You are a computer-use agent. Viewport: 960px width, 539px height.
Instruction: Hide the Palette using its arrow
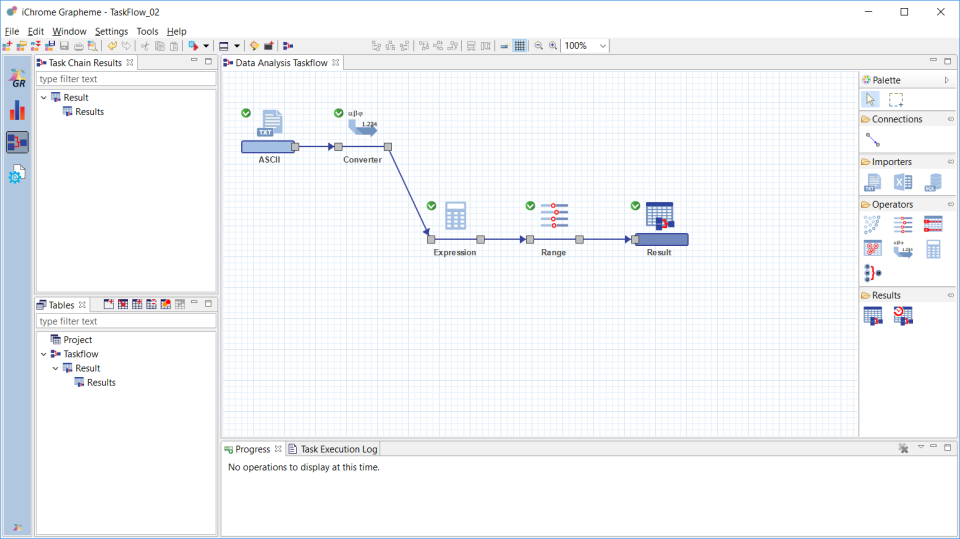coord(947,80)
